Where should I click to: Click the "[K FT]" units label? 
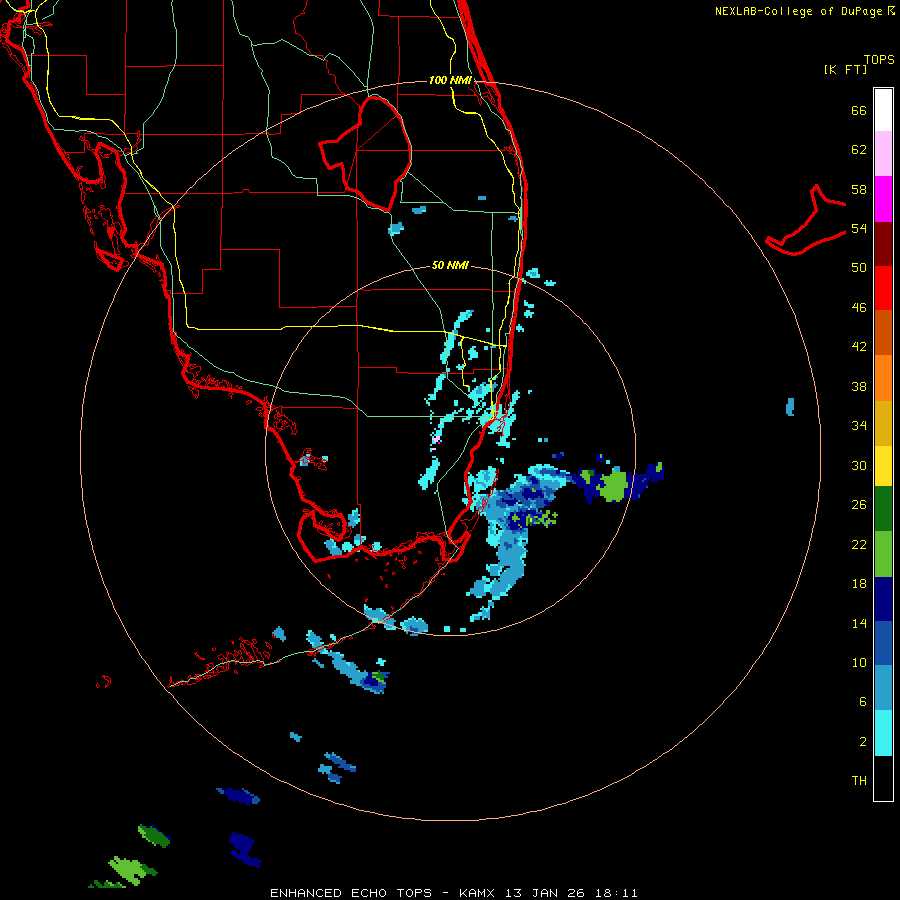(845, 70)
